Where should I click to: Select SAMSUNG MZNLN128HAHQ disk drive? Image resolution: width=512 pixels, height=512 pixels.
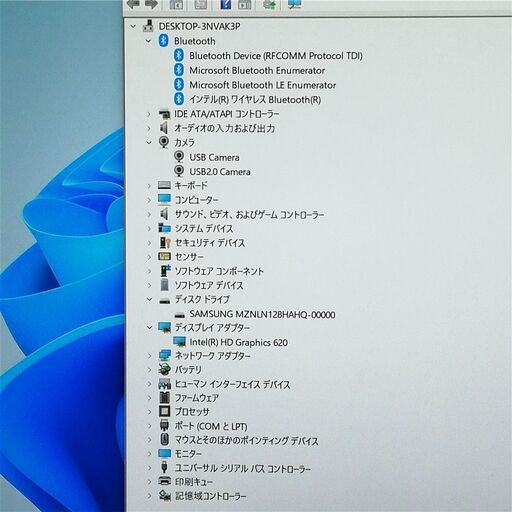[262, 314]
